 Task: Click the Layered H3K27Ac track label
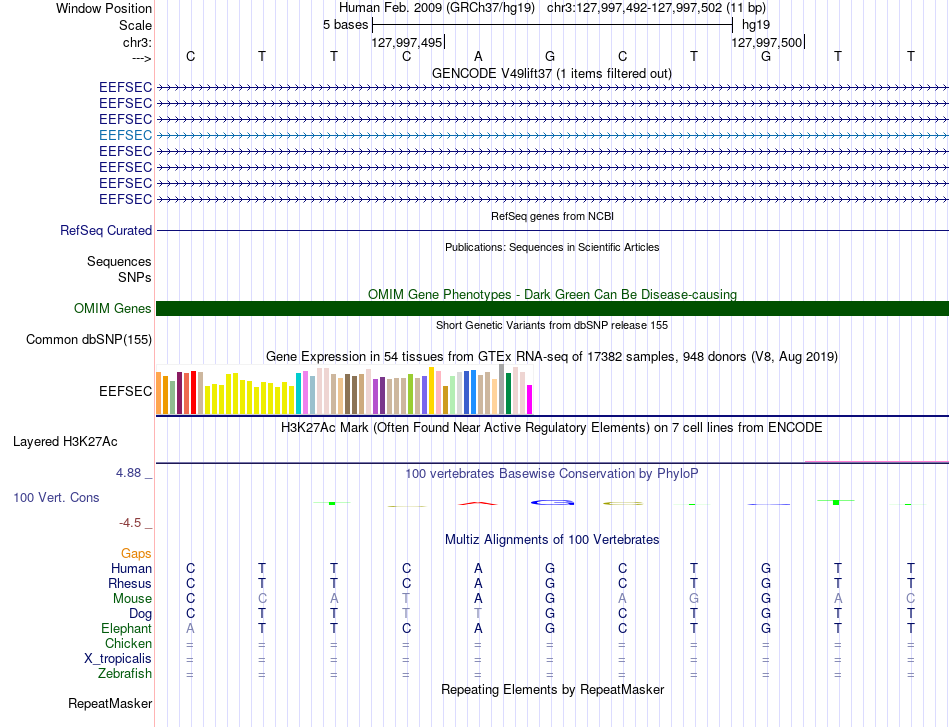(65, 442)
